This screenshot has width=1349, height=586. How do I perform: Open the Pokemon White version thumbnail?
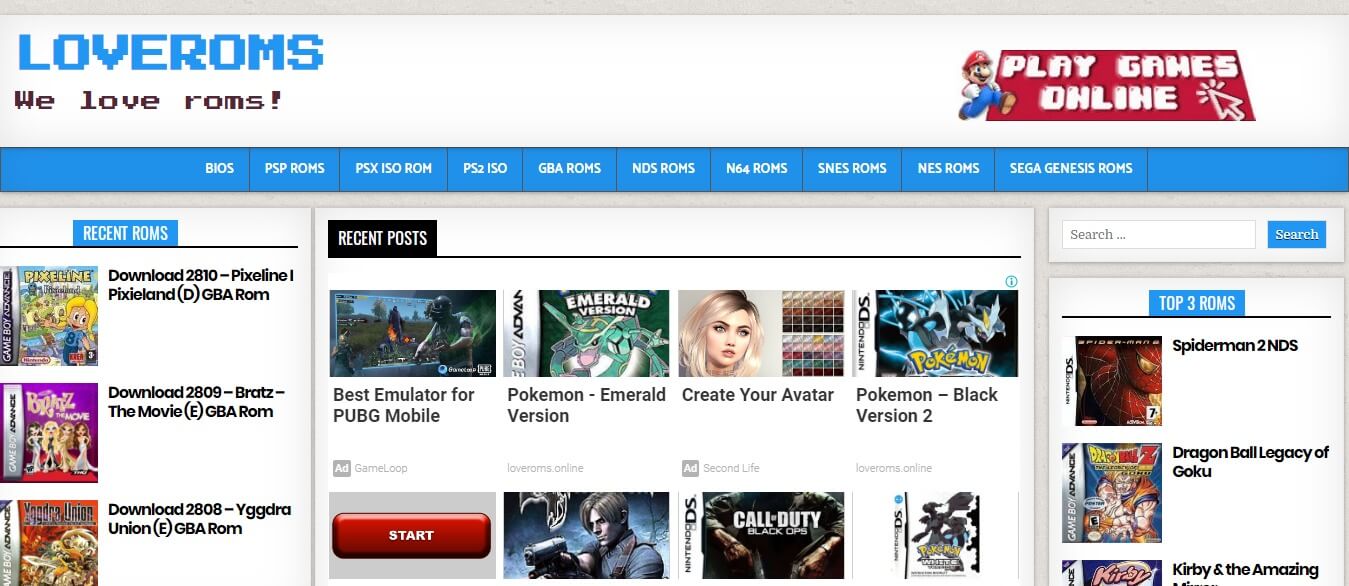click(935, 535)
